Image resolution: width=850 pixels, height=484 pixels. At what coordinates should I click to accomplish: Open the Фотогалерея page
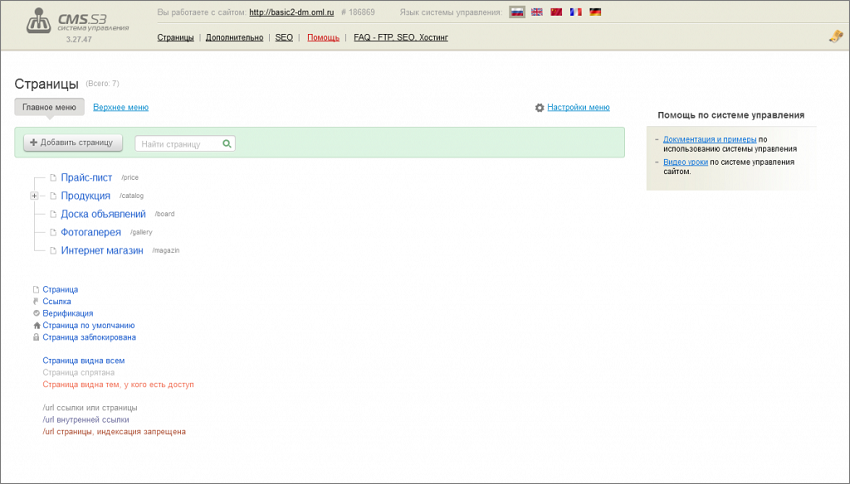[91, 232]
